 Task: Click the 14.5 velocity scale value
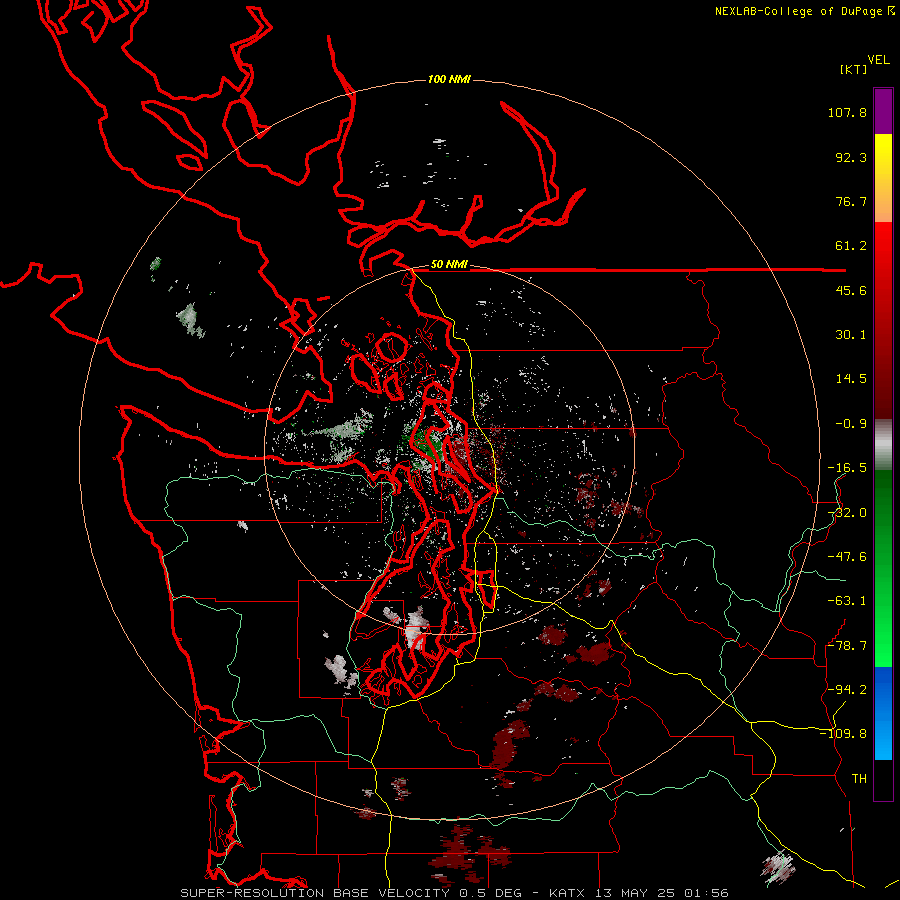(x=851, y=379)
